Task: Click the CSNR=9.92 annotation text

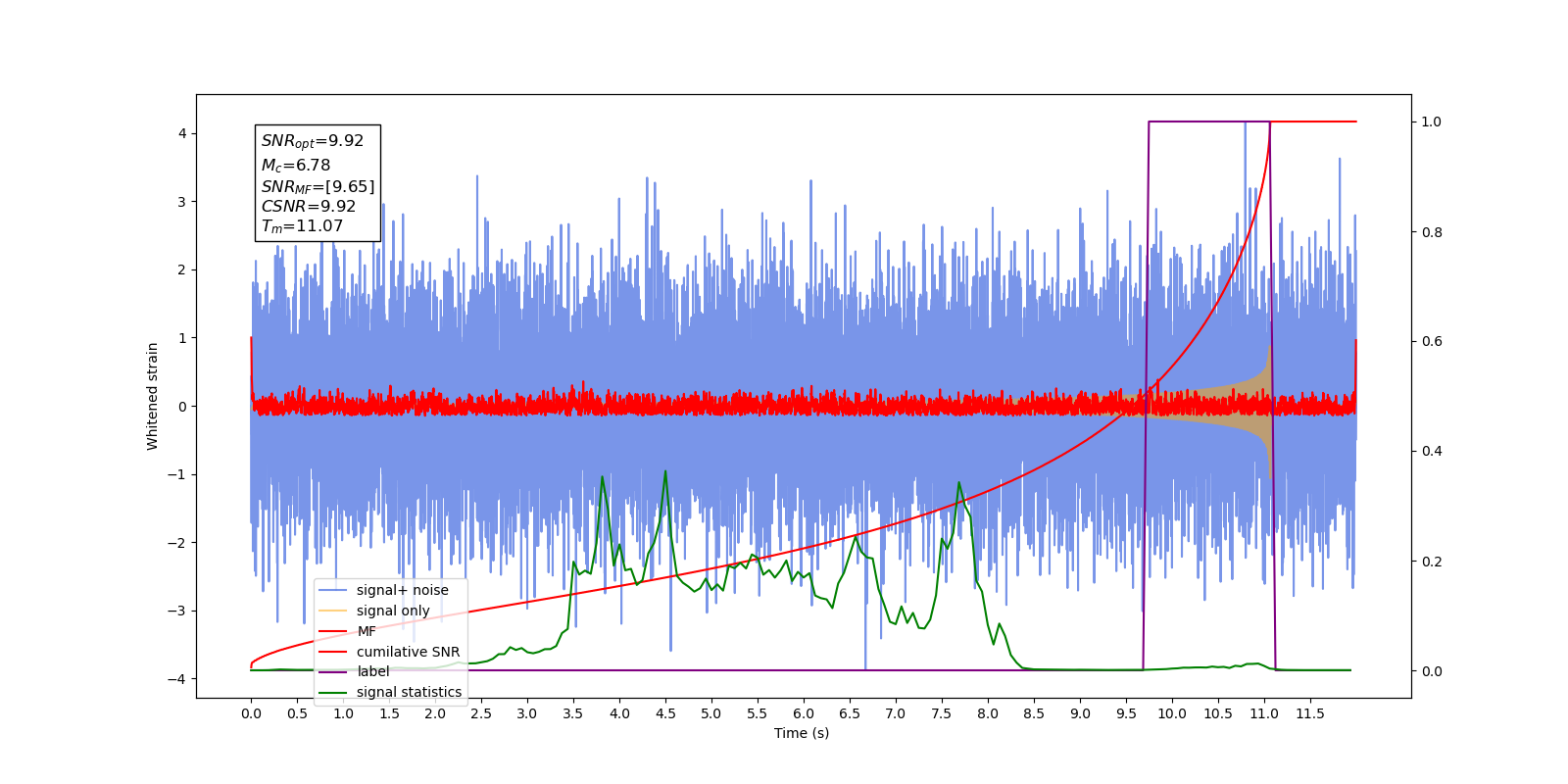Action: click(x=309, y=206)
